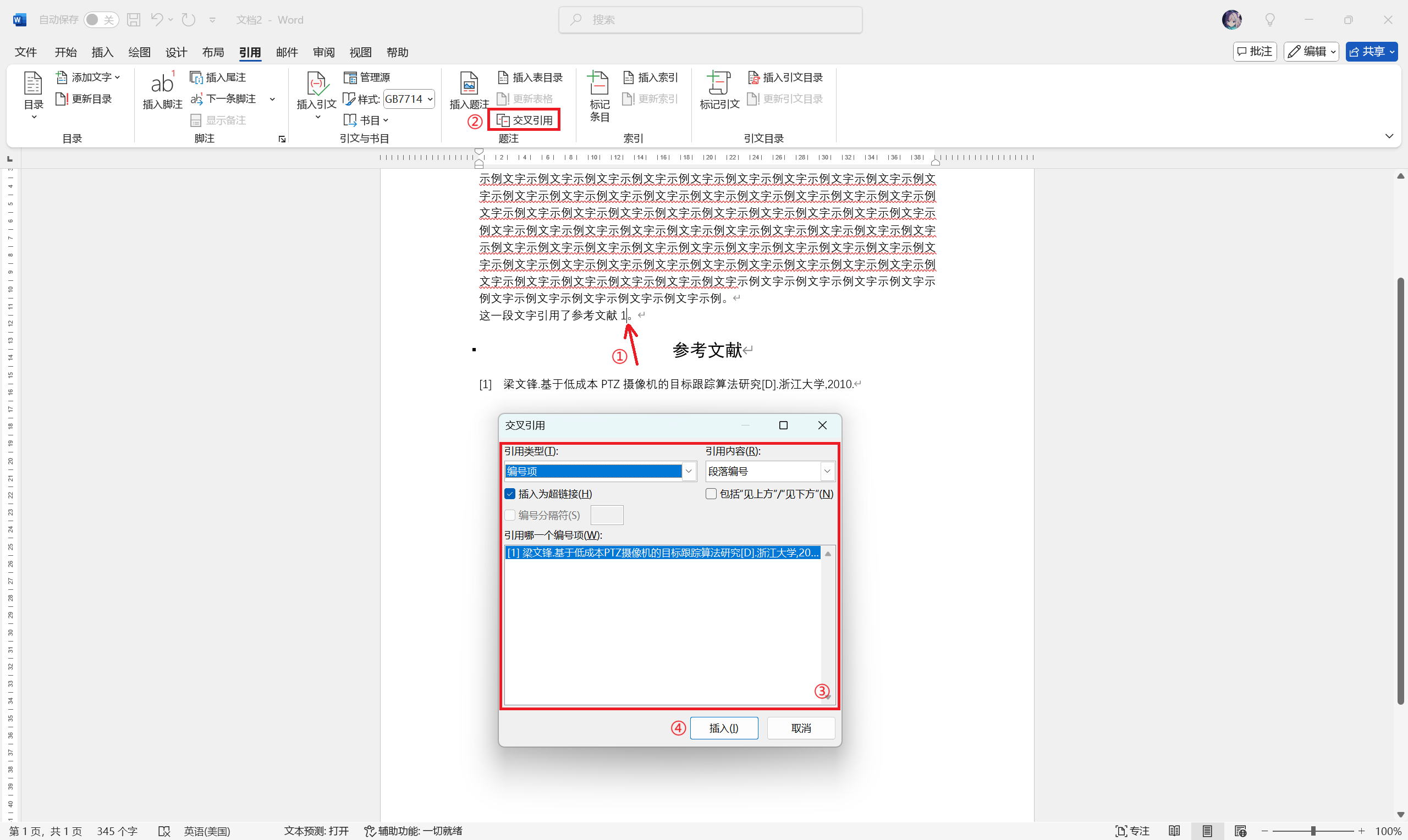
Task: Open the 引用内容 dropdown
Action: point(827,471)
